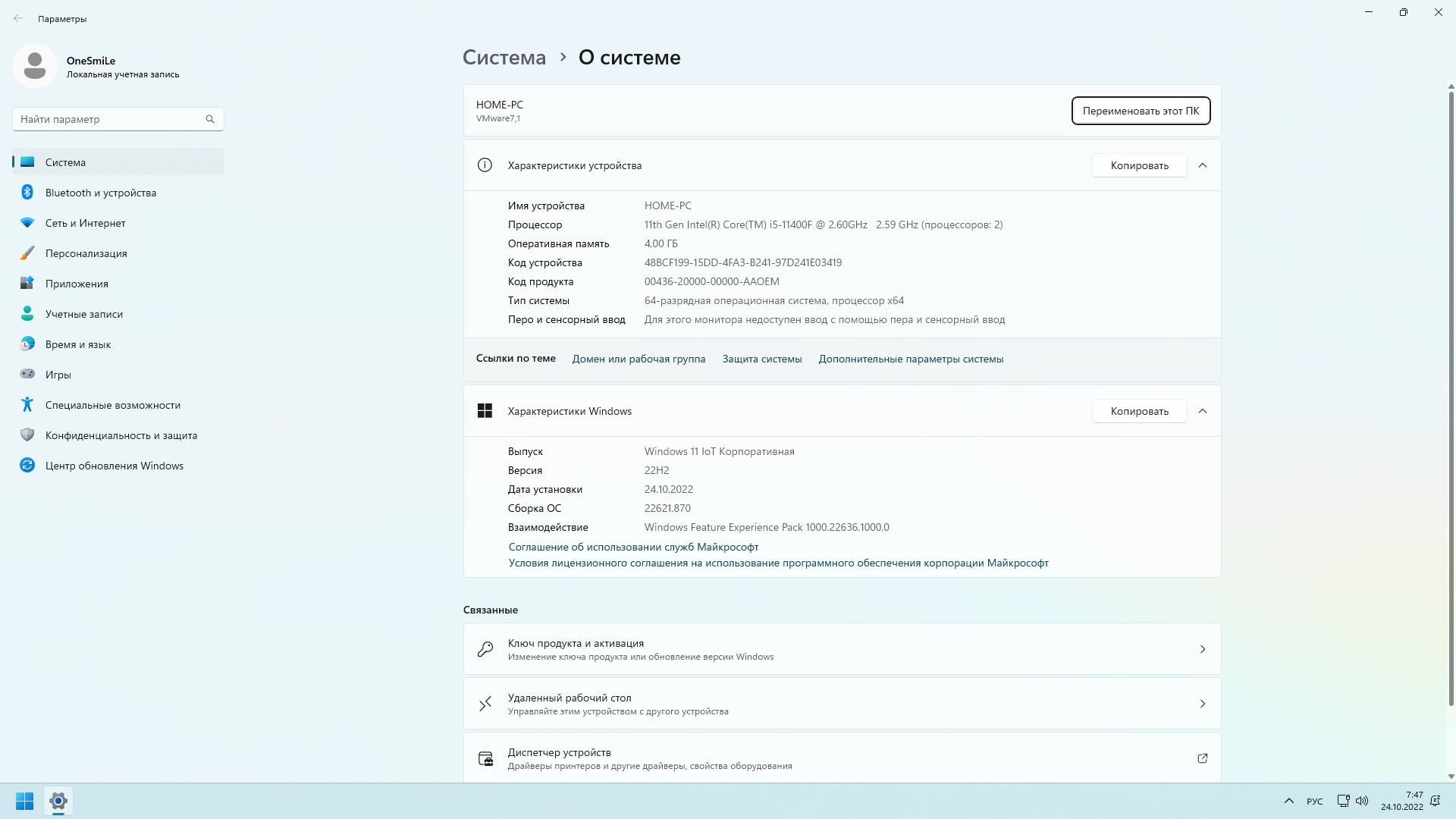Image resolution: width=1456 pixels, height=819 pixels.
Task: Collapse the Характеристики Windows section
Action: 1203,411
